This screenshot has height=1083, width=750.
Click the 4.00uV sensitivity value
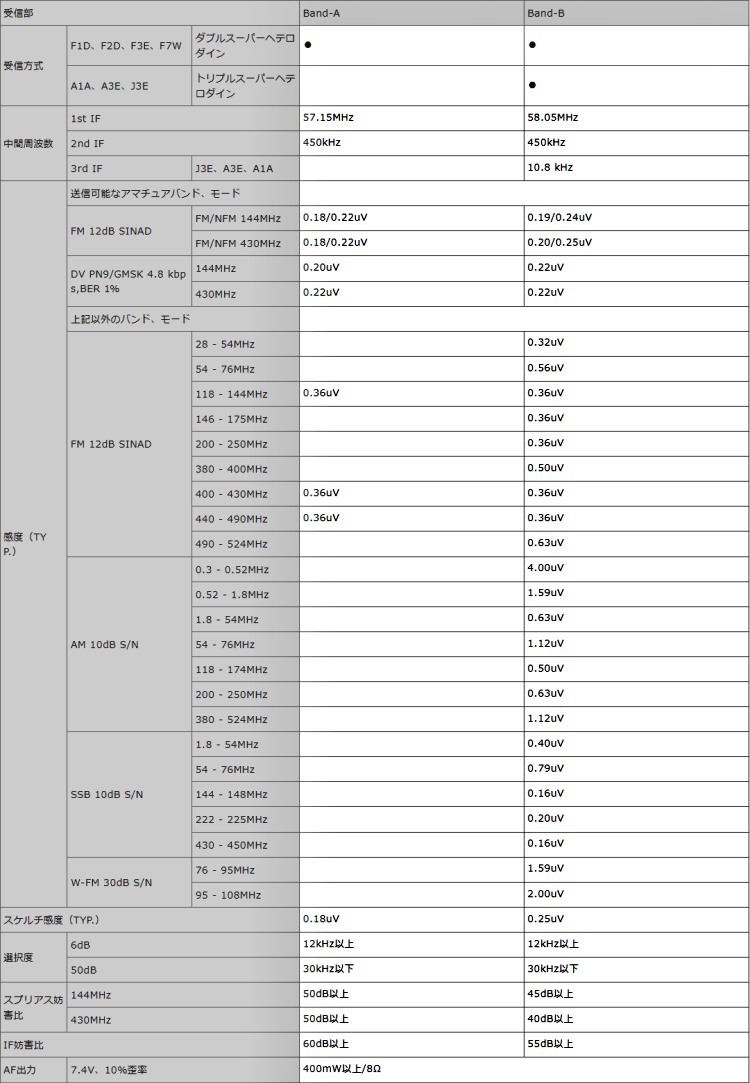545,569
